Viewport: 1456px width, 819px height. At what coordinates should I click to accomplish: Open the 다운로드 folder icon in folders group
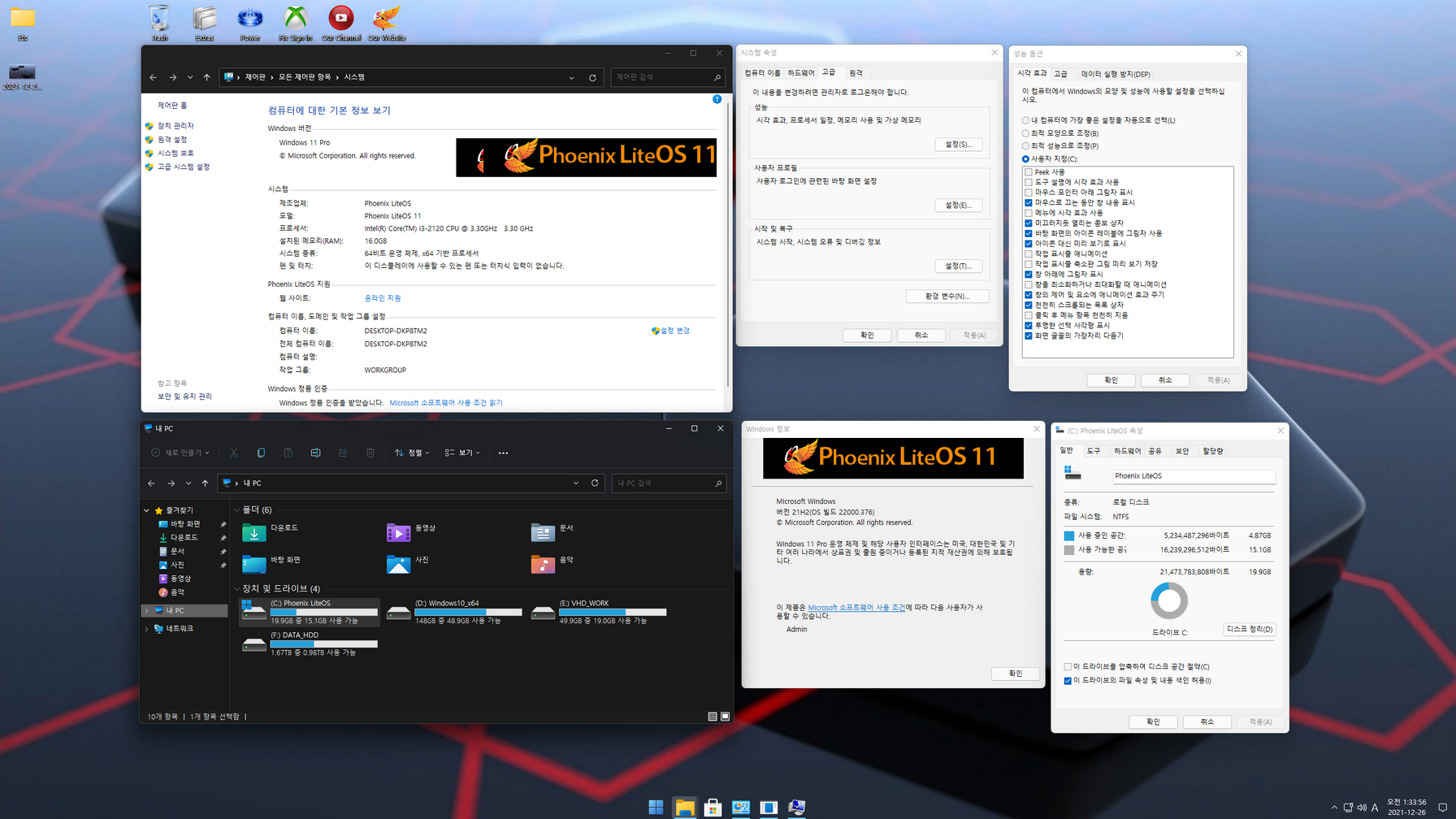(253, 532)
